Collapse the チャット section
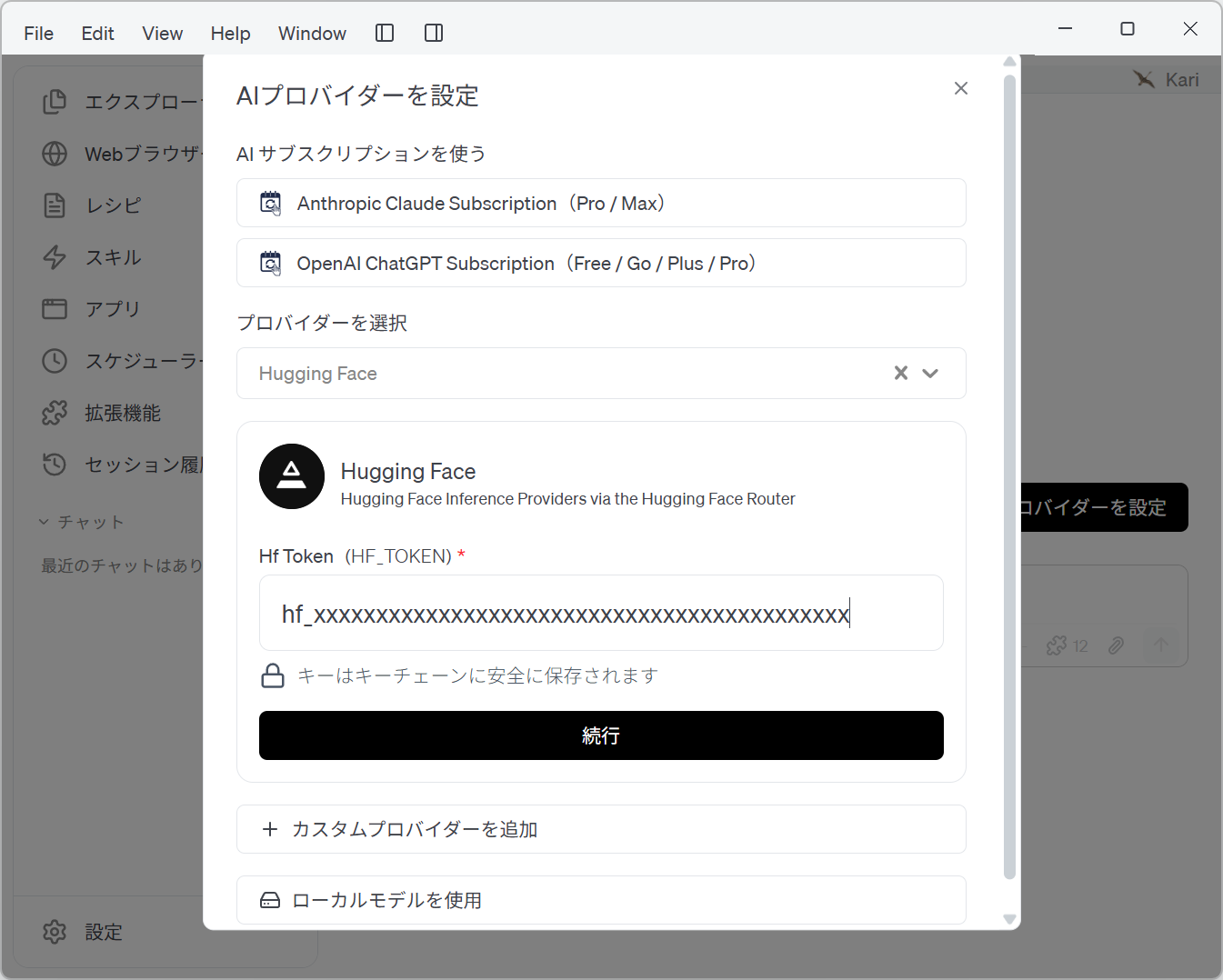The height and width of the screenshot is (980, 1223). 81,522
